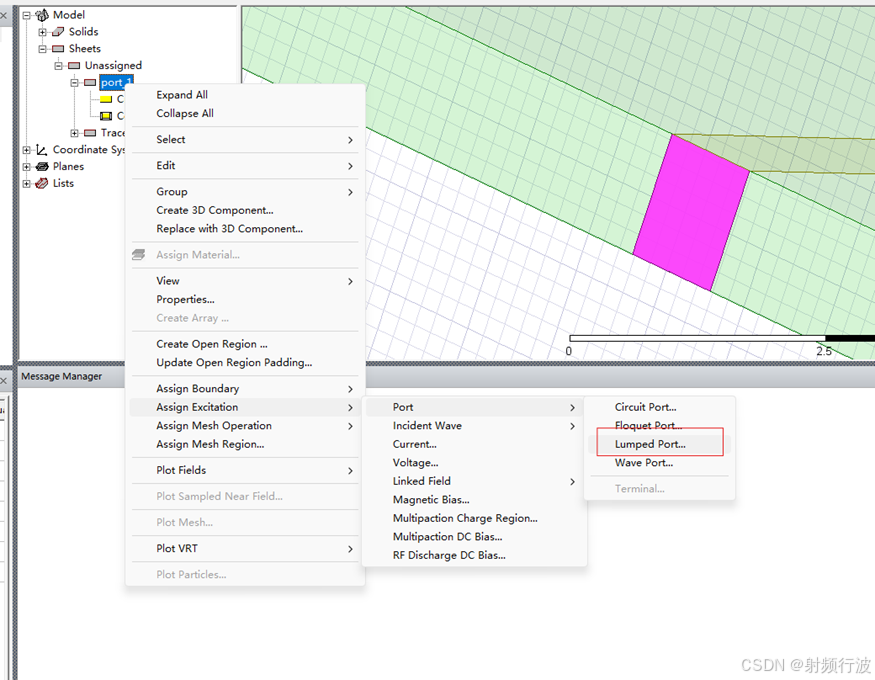
Task: Expand the Trace node
Action: [74, 133]
